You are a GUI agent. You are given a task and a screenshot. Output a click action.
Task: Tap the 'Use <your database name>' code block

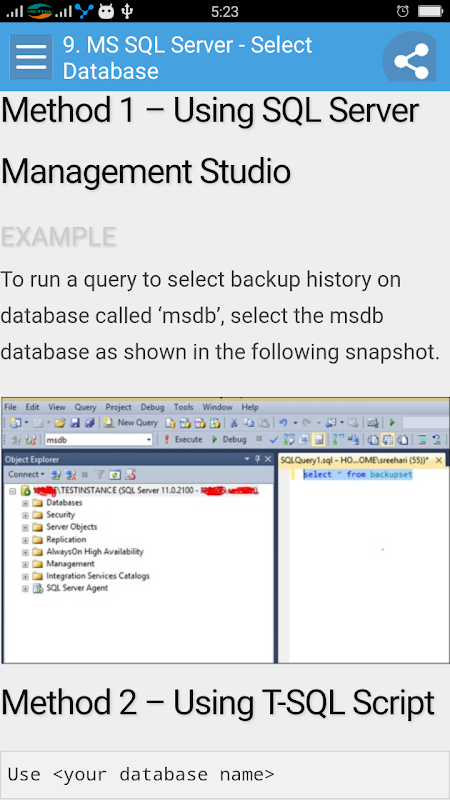225,774
